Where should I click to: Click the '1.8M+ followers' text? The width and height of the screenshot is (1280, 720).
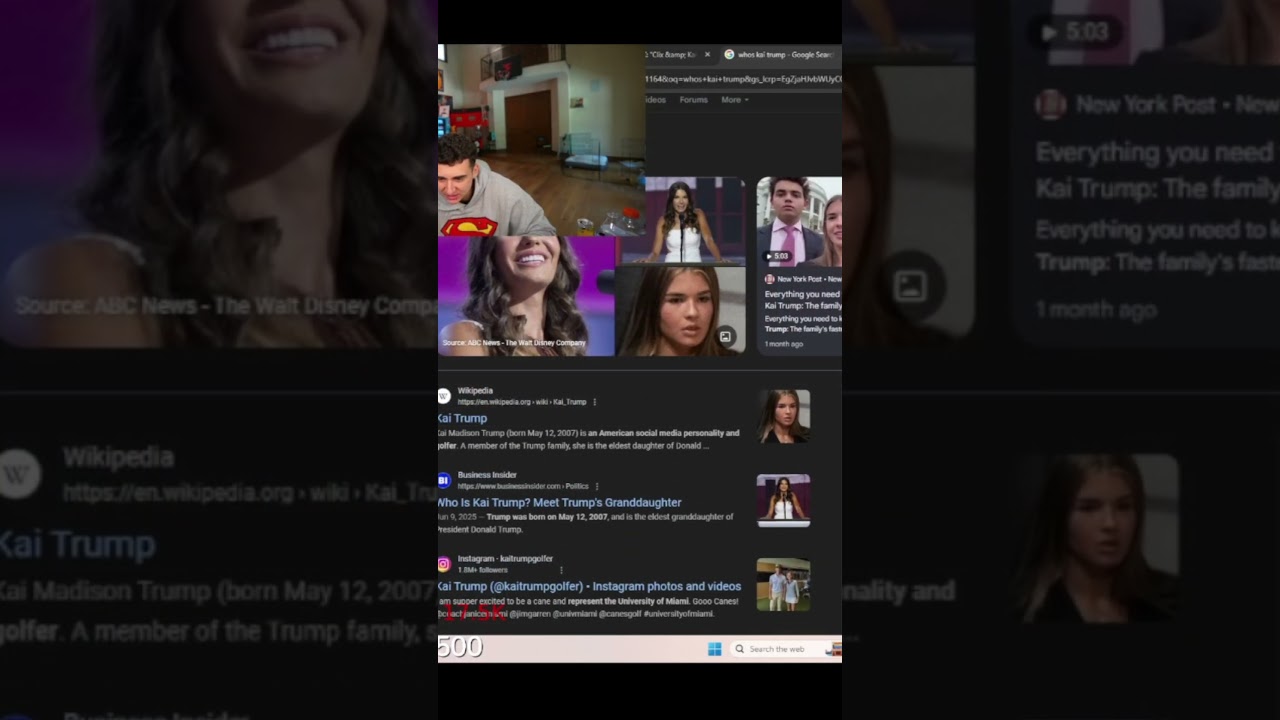[483, 570]
